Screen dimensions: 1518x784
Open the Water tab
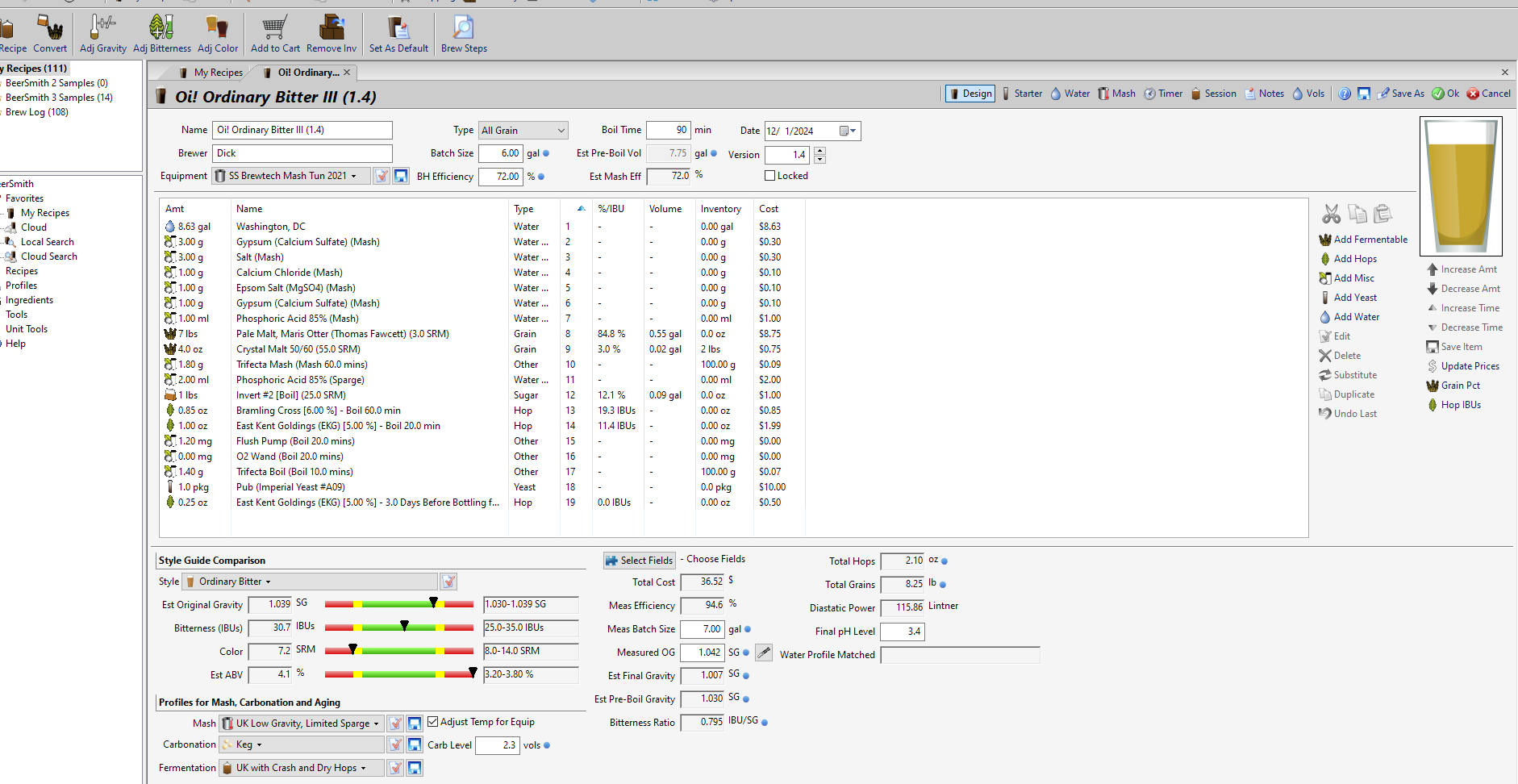[1070, 94]
